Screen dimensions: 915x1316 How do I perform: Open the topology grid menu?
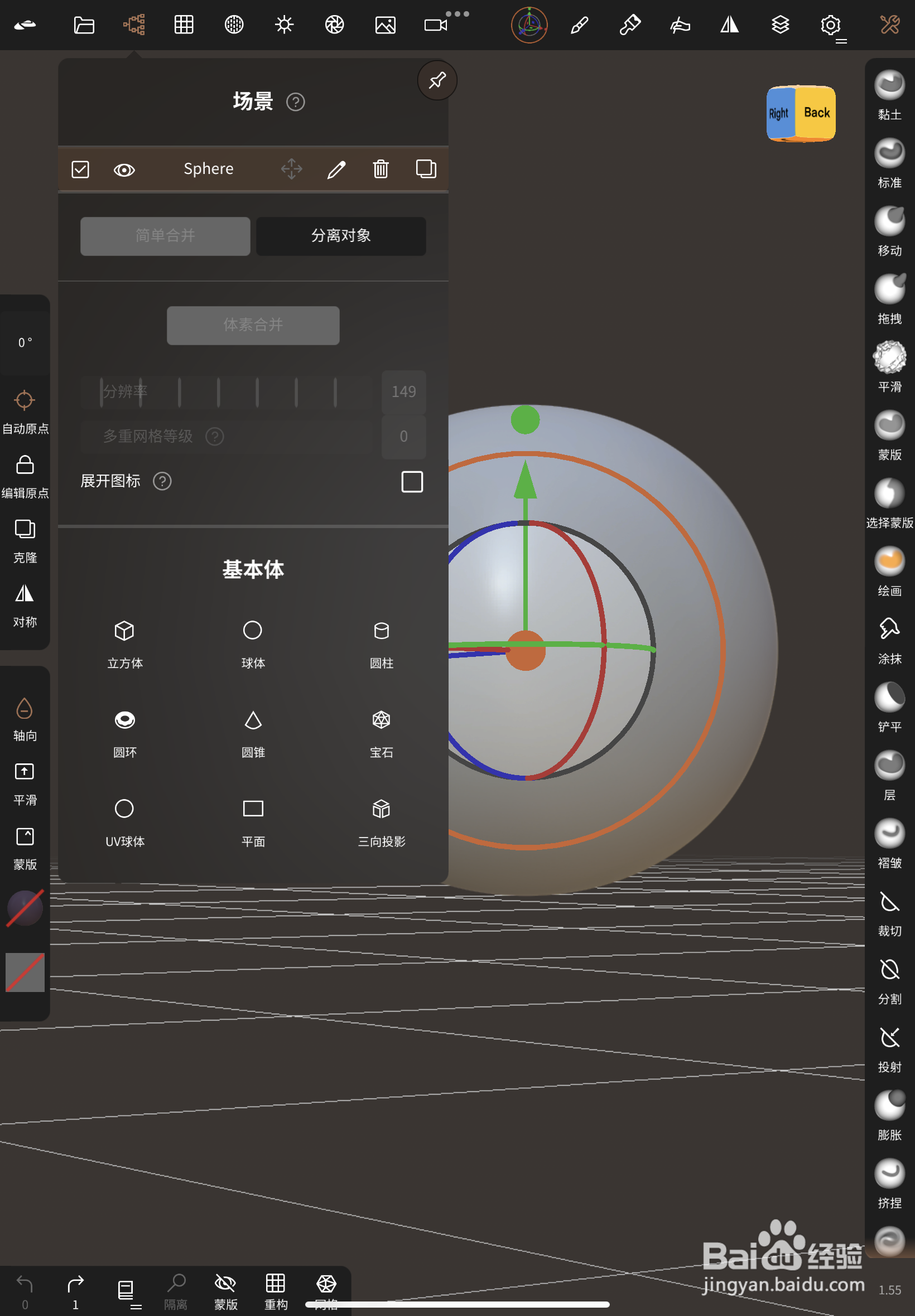point(184,25)
